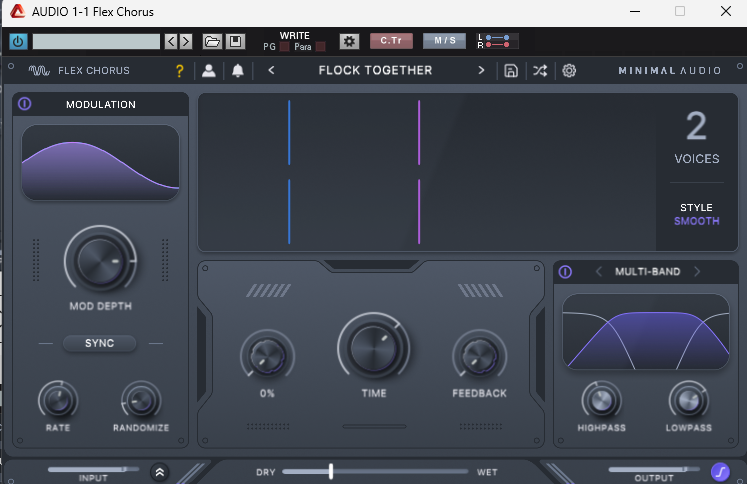The image size is (747, 484).
Task: Click the Input level slider
Action: [x=93, y=469]
